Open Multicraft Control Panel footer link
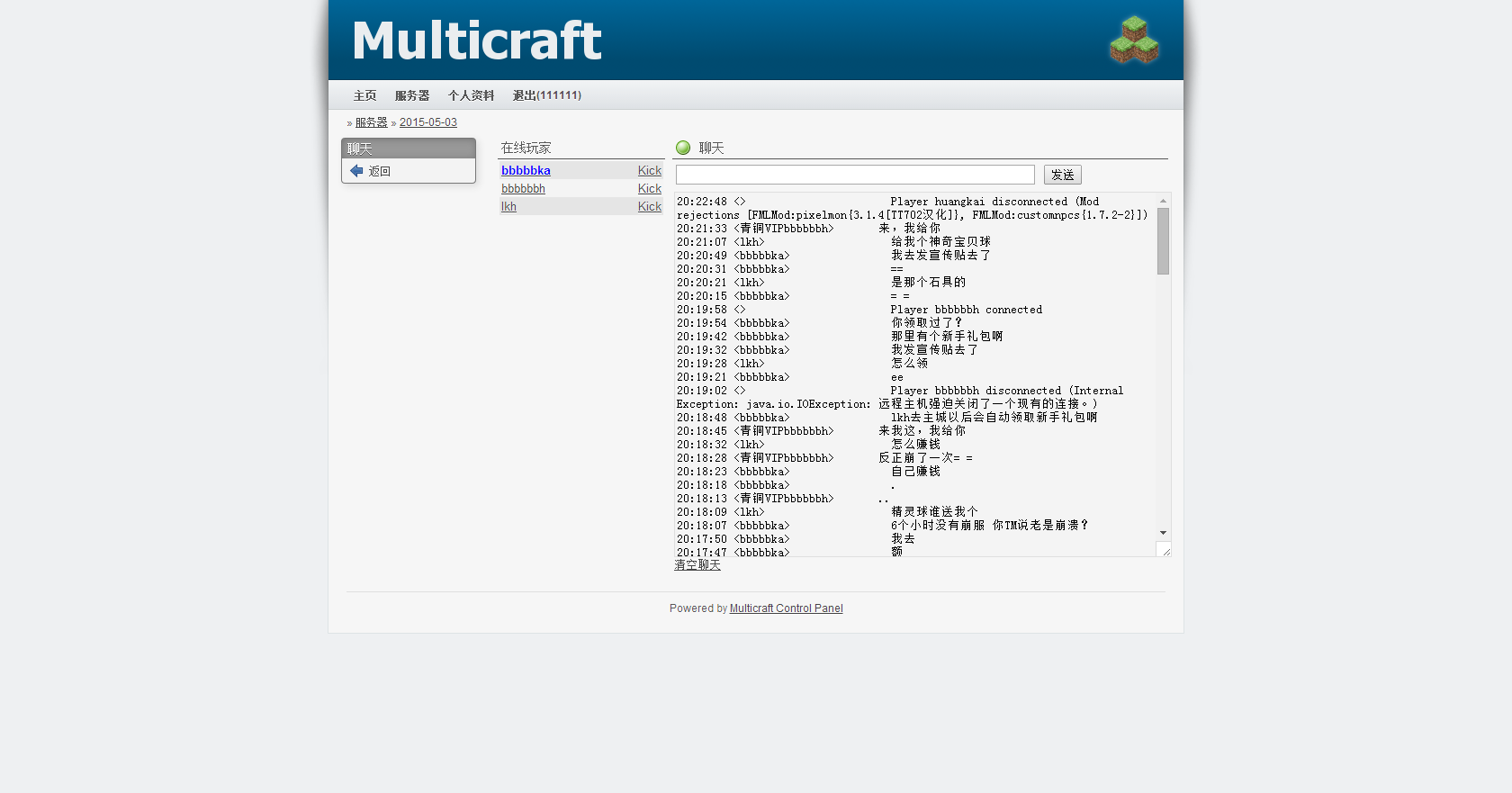The image size is (1512, 793). point(786,608)
